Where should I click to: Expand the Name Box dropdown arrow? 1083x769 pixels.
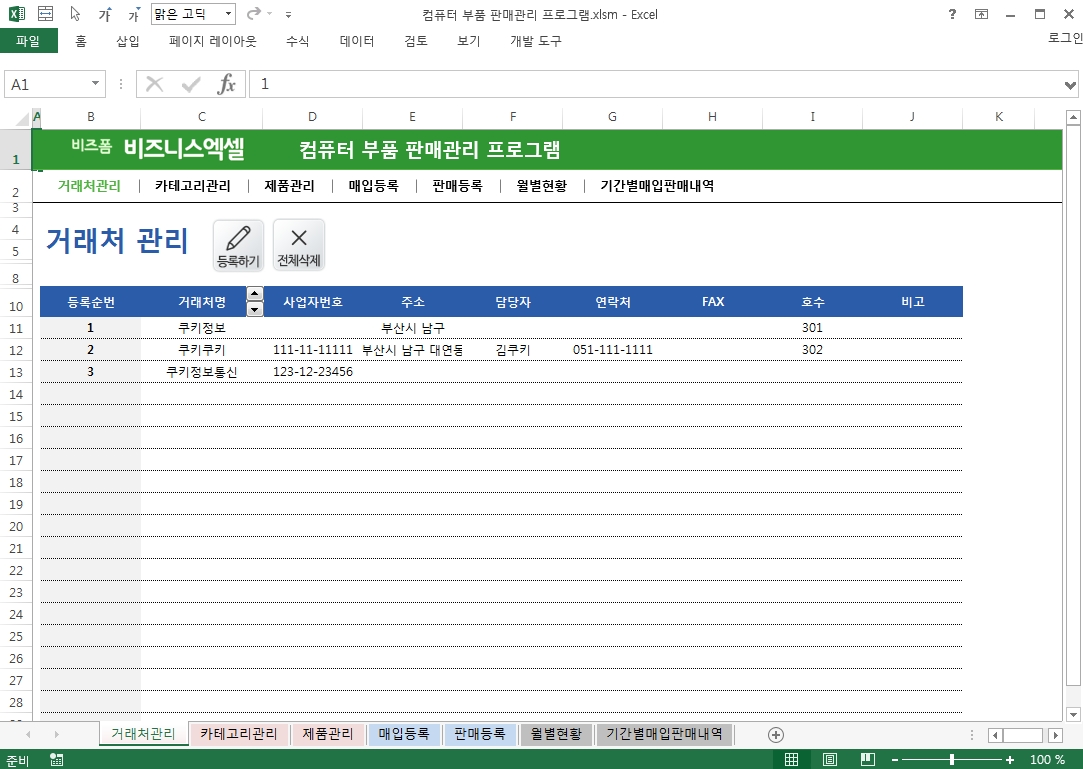coord(96,85)
